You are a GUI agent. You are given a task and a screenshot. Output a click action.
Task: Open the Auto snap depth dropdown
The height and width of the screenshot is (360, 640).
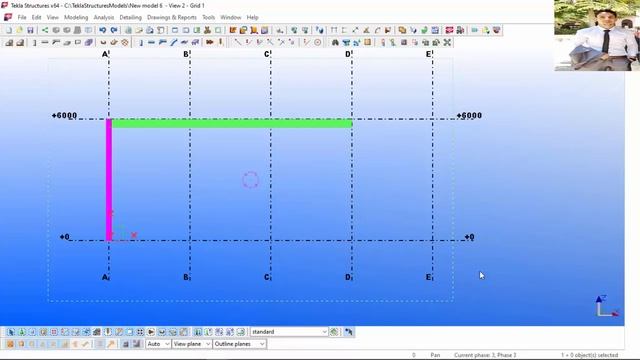click(158, 344)
